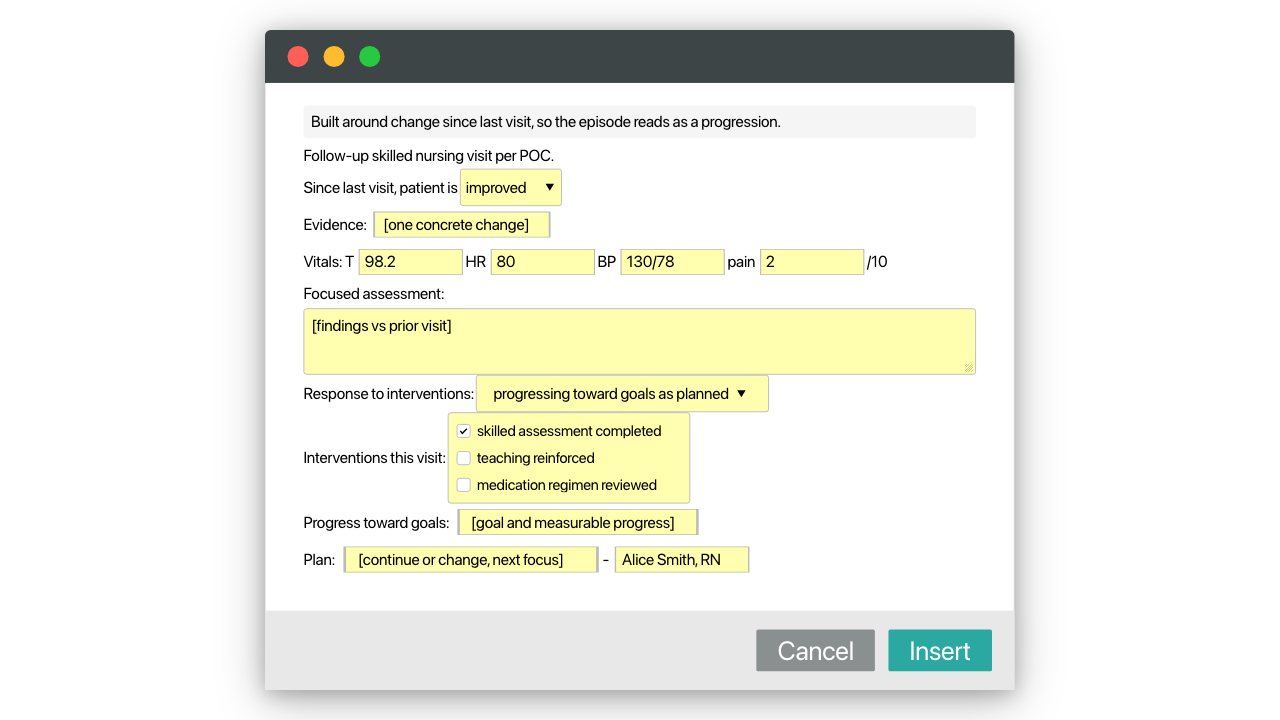This screenshot has width=1280, height=720.
Task: Click the BP field showing 130/78
Action: (672, 262)
